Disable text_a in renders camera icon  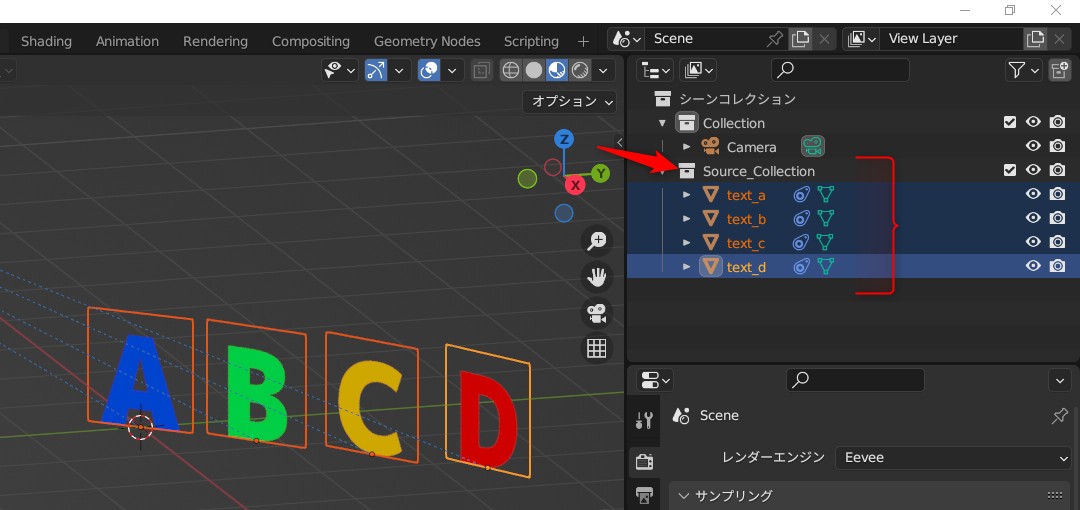click(1057, 194)
